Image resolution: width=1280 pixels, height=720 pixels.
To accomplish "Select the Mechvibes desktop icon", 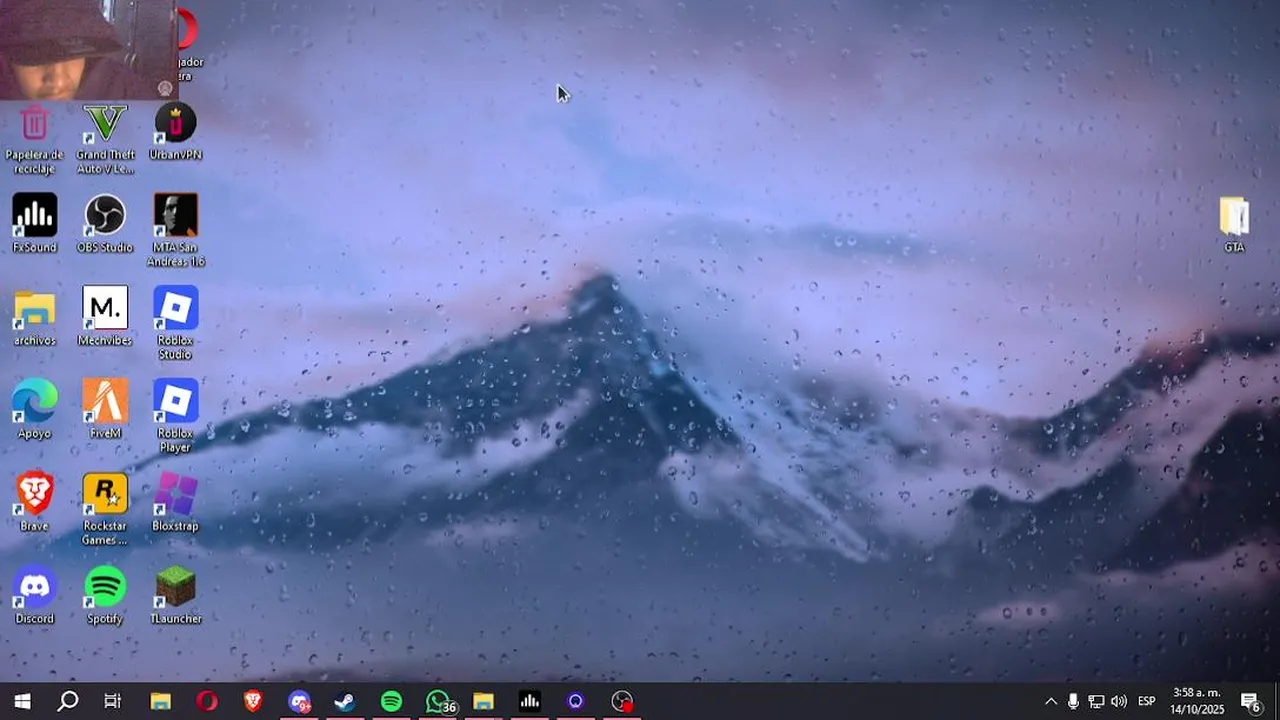I will coord(105,317).
